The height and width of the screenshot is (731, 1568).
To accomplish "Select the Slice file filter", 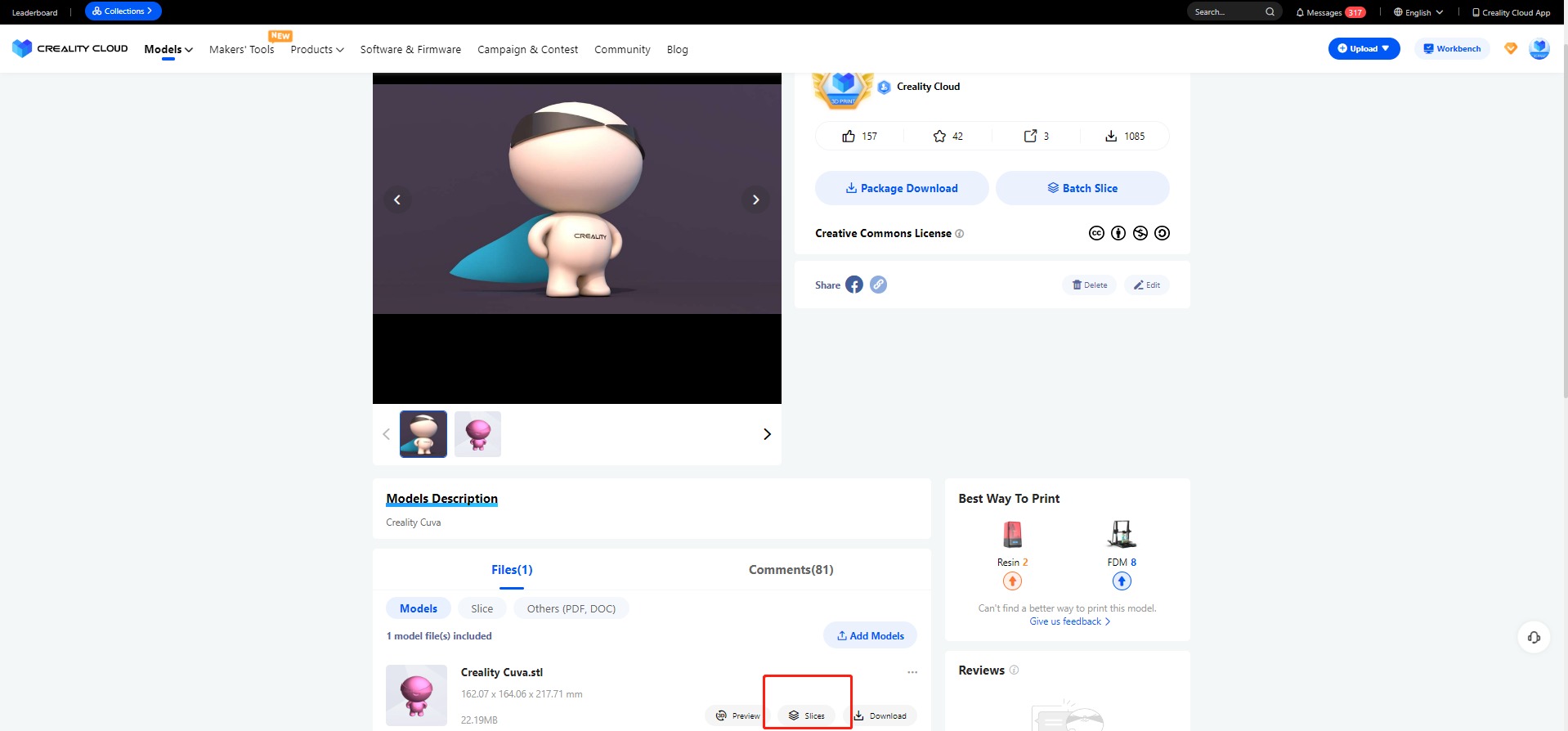I will tap(482, 608).
